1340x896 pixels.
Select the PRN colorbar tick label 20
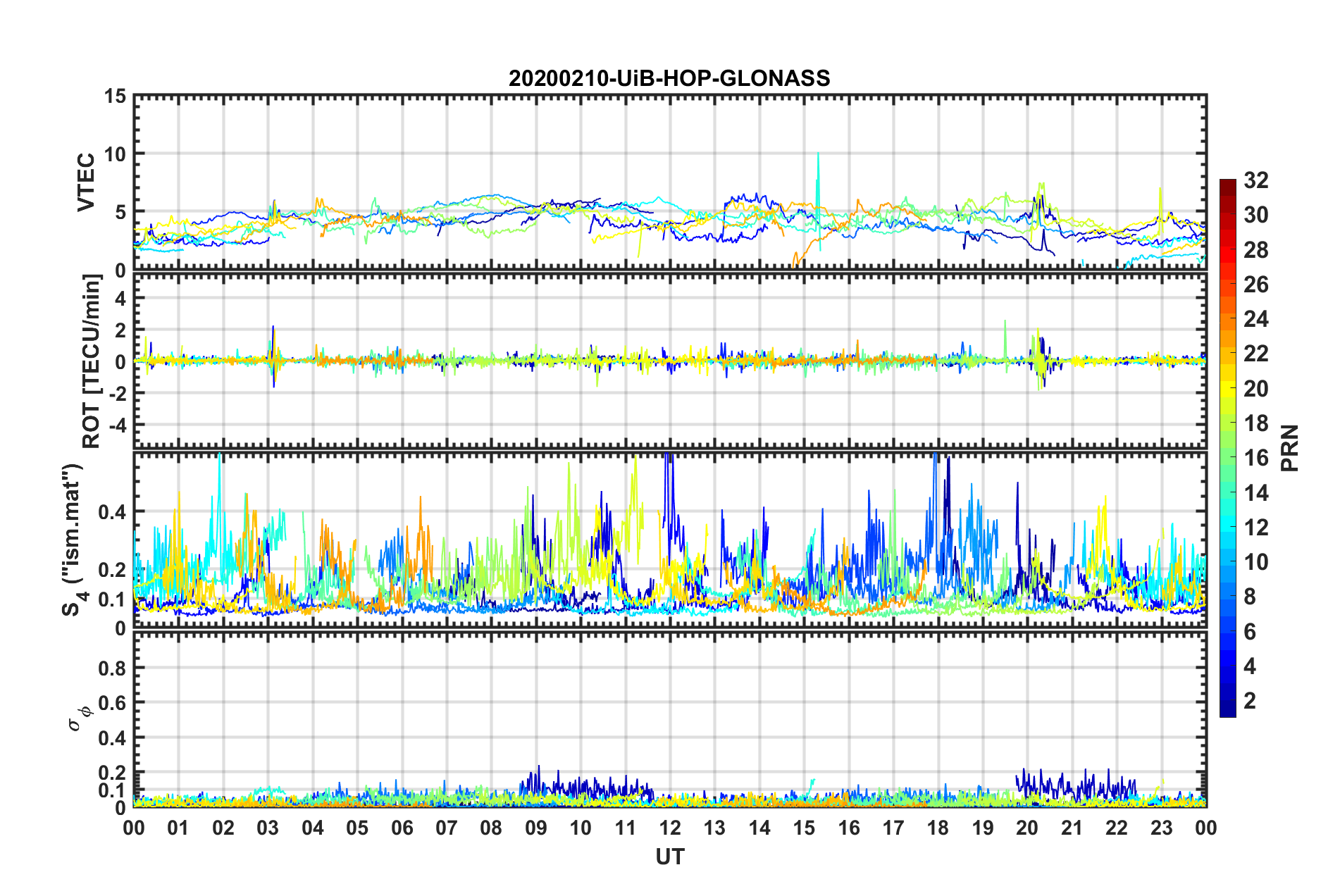tap(1256, 389)
